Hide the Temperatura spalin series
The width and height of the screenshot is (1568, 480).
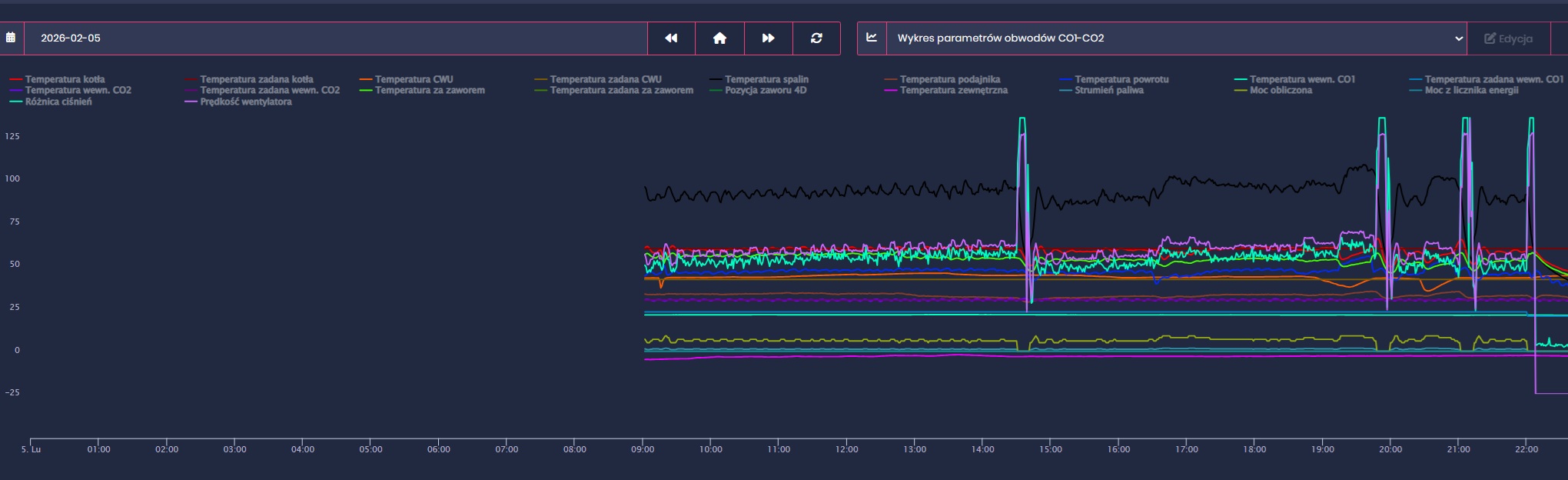(766, 79)
